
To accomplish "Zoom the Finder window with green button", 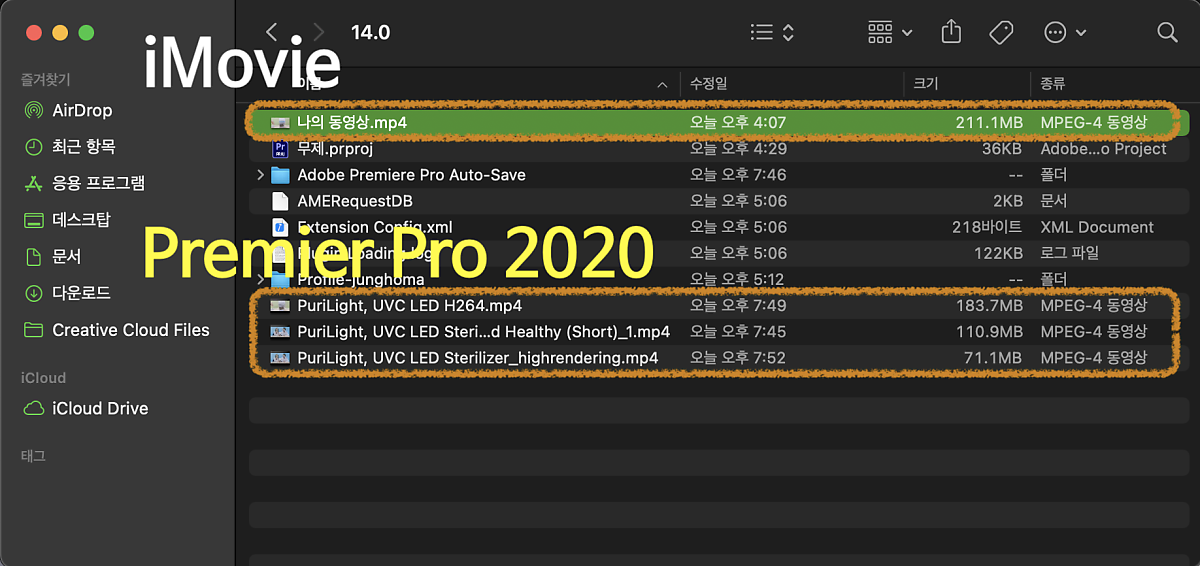I will pos(85,32).
